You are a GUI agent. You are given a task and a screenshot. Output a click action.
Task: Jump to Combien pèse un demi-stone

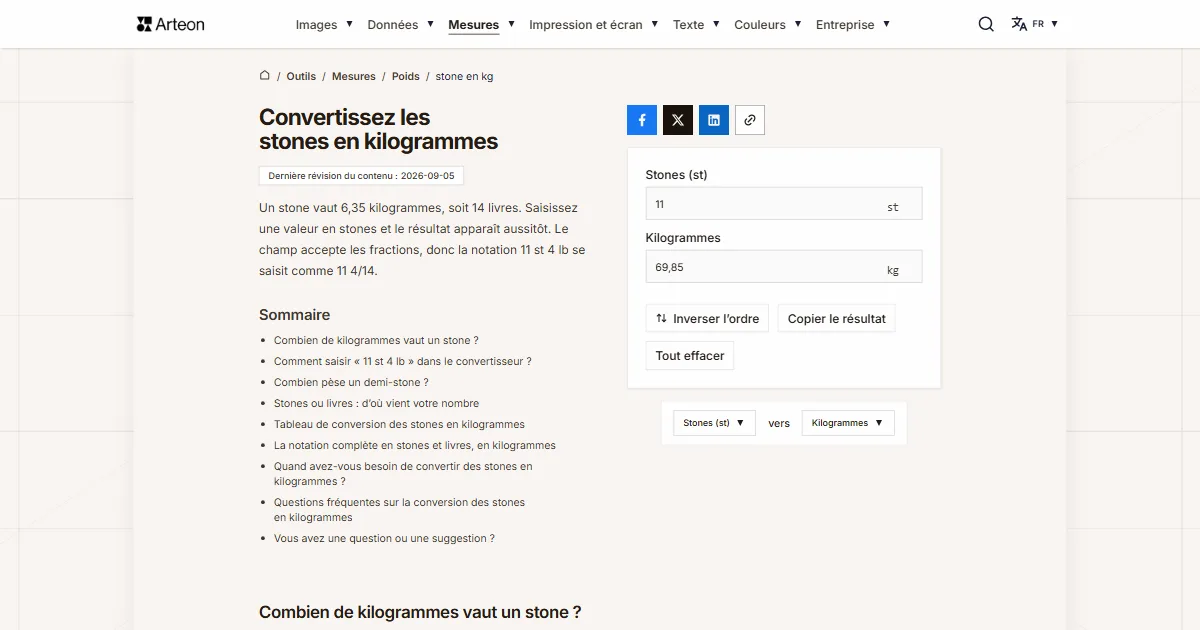(351, 382)
